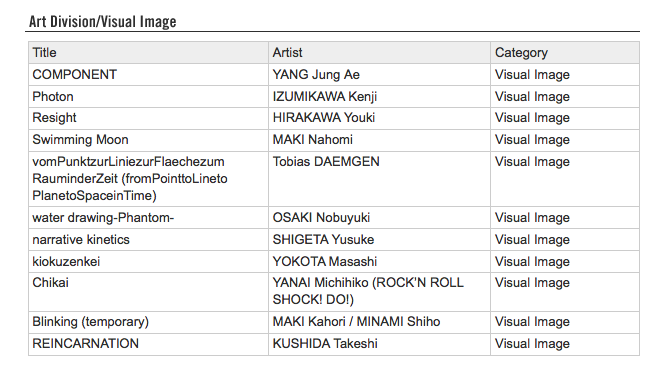The image size is (663, 383).
Task: Select artist Tobias DAEMGEN
Action: click(326, 161)
